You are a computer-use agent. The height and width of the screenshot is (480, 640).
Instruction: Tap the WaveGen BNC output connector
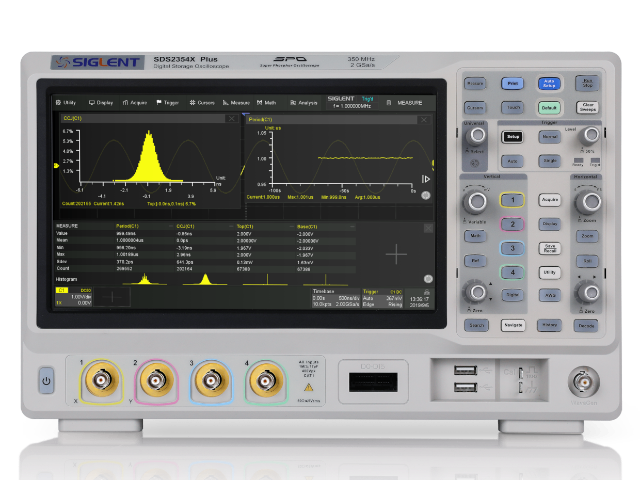[x=584, y=382]
